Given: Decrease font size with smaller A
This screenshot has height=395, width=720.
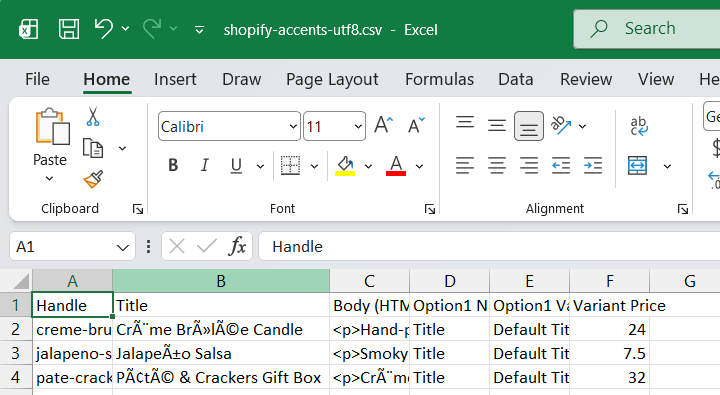Looking at the screenshot, I should 416,125.
